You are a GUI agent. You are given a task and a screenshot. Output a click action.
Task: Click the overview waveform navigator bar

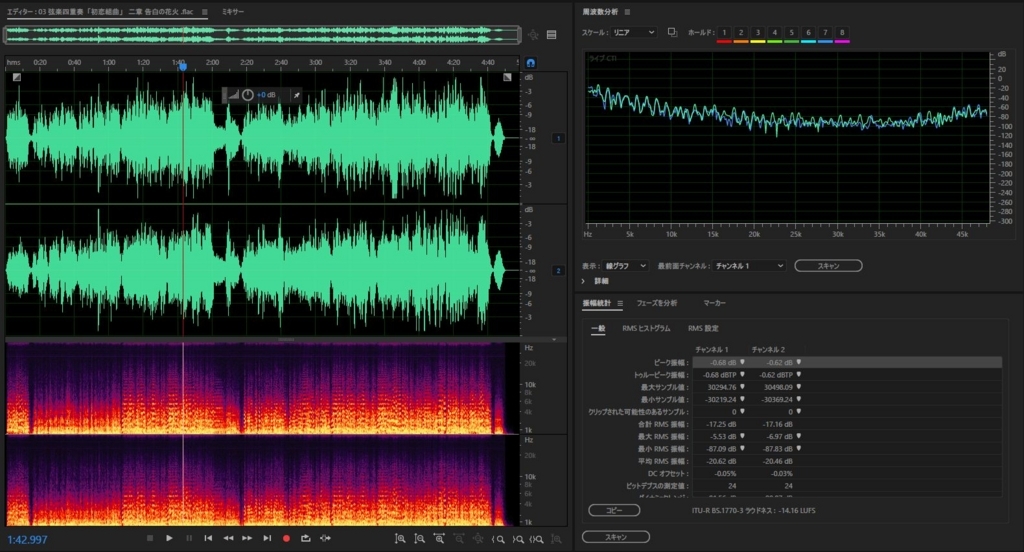click(263, 35)
